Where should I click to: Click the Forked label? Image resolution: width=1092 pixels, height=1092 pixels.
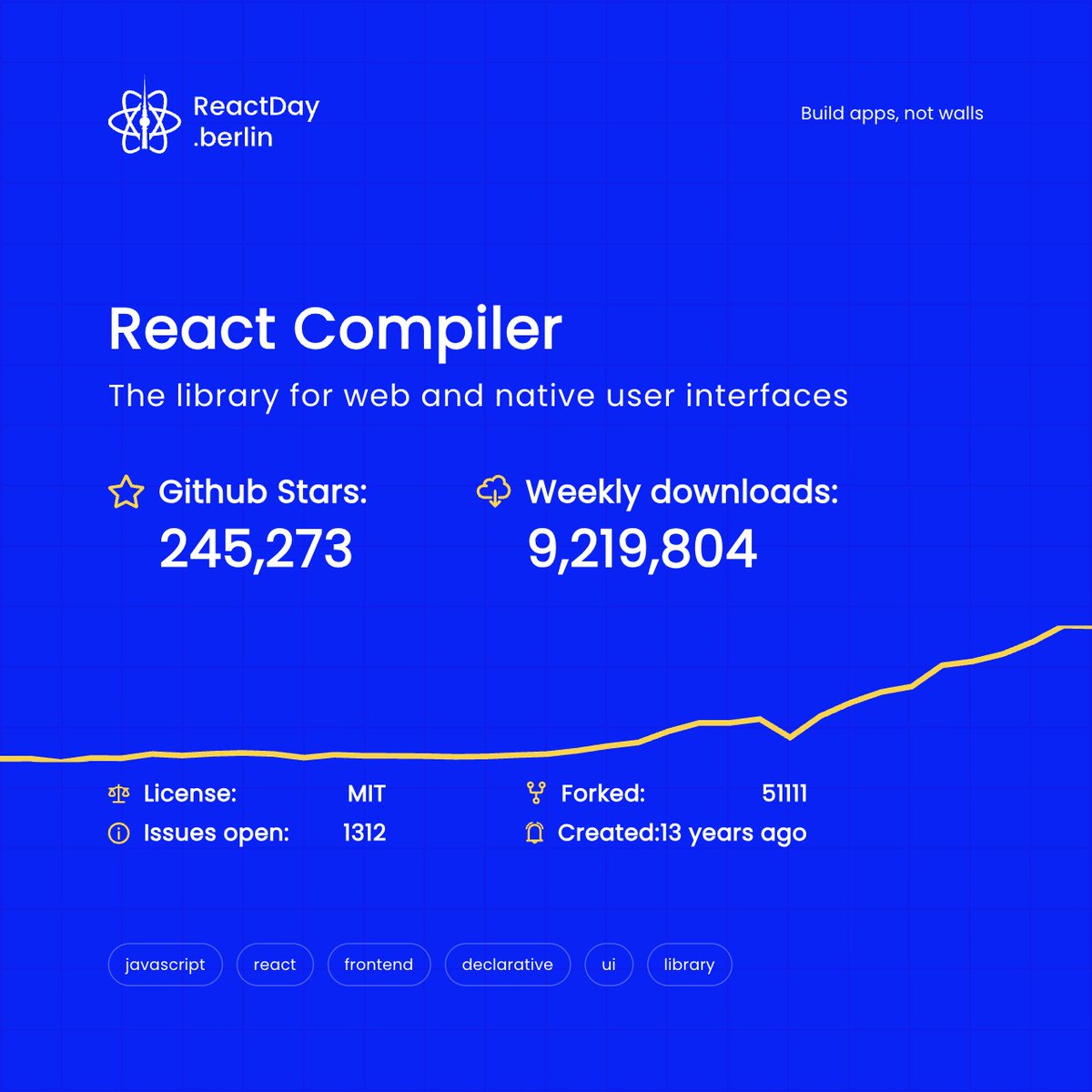603,794
